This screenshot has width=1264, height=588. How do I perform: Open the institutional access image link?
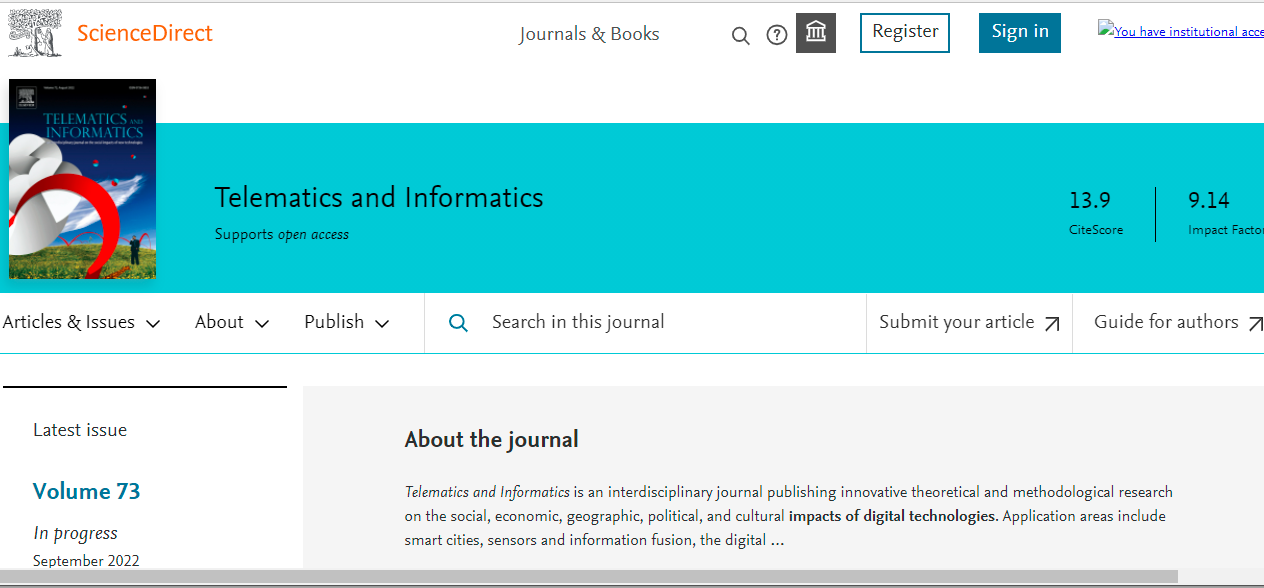(x=1180, y=32)
